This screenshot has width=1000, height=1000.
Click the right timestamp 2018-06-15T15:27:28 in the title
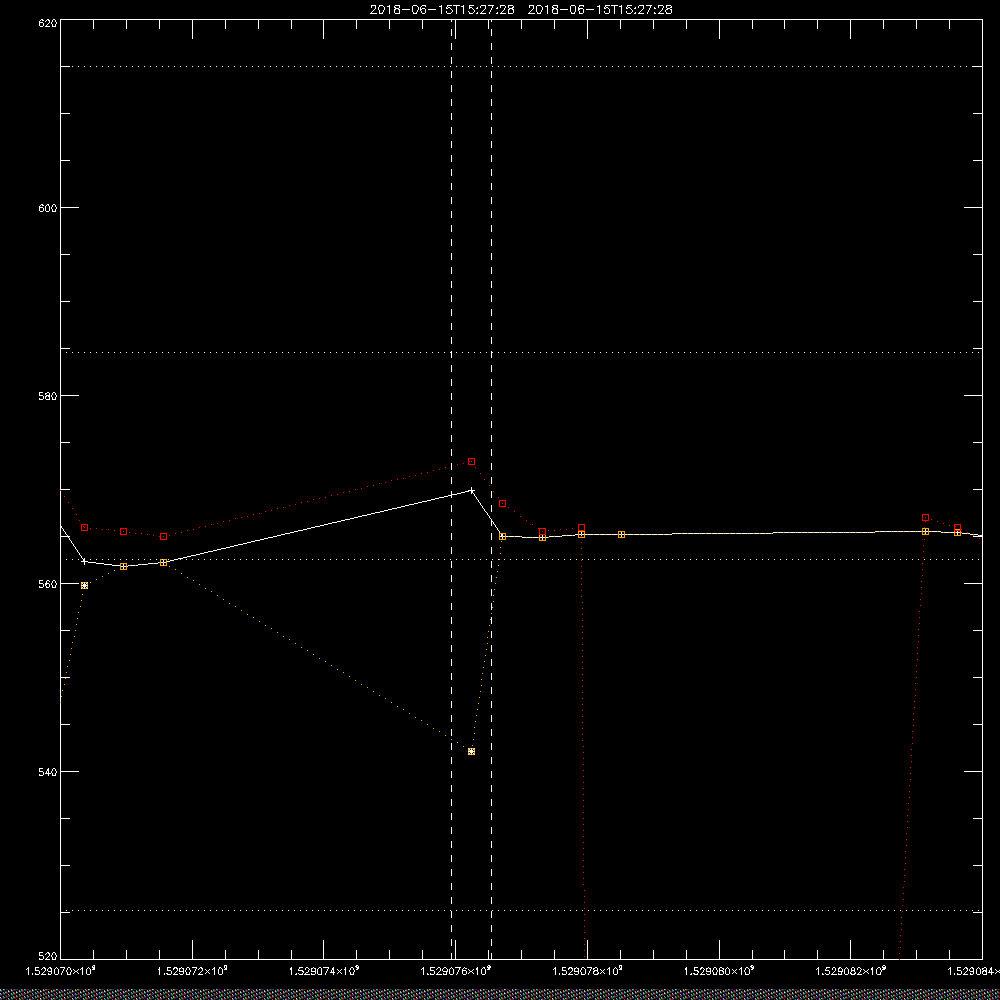point(600,10)
